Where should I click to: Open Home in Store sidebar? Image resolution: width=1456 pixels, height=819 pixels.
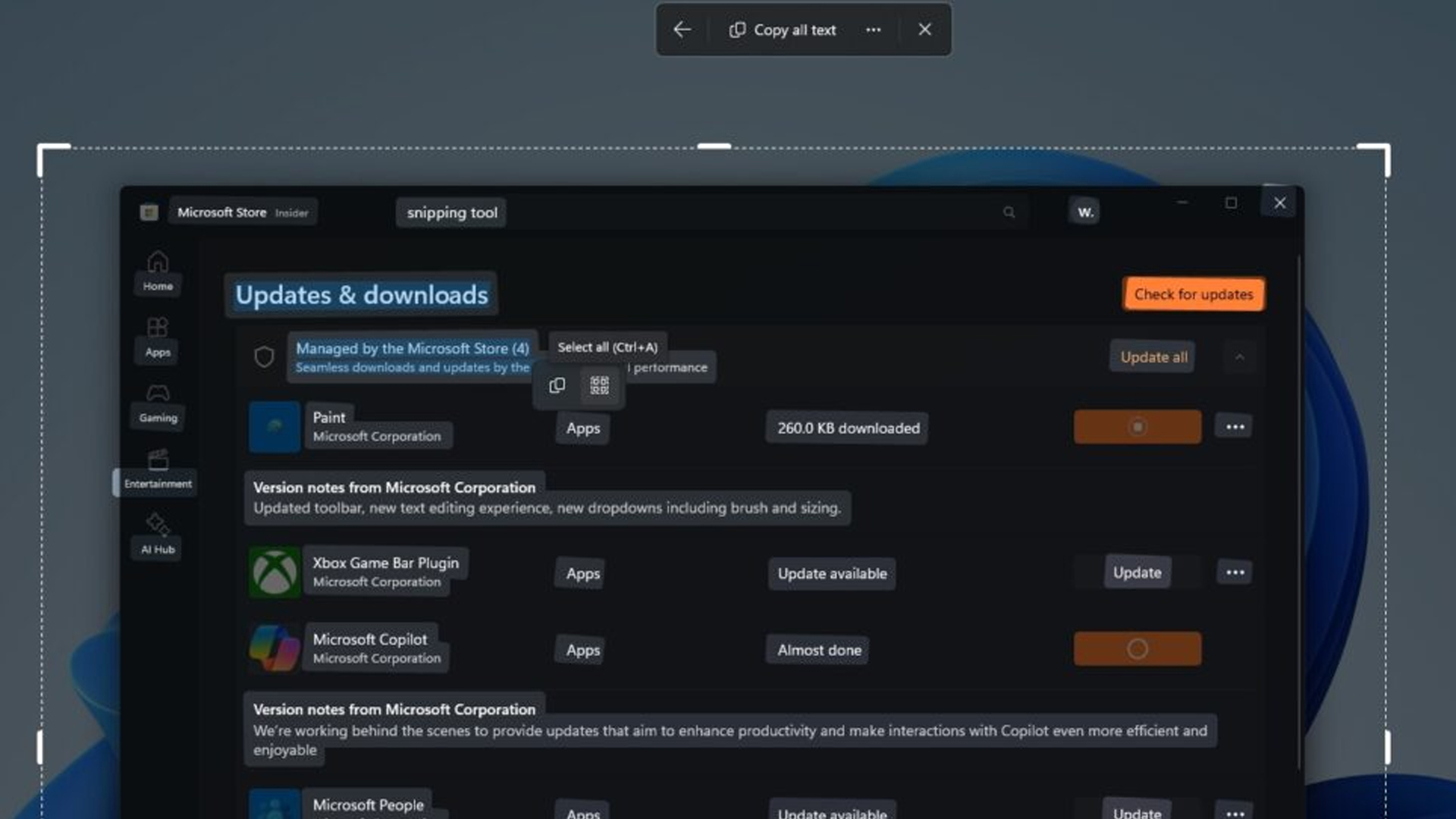point(158,271)
